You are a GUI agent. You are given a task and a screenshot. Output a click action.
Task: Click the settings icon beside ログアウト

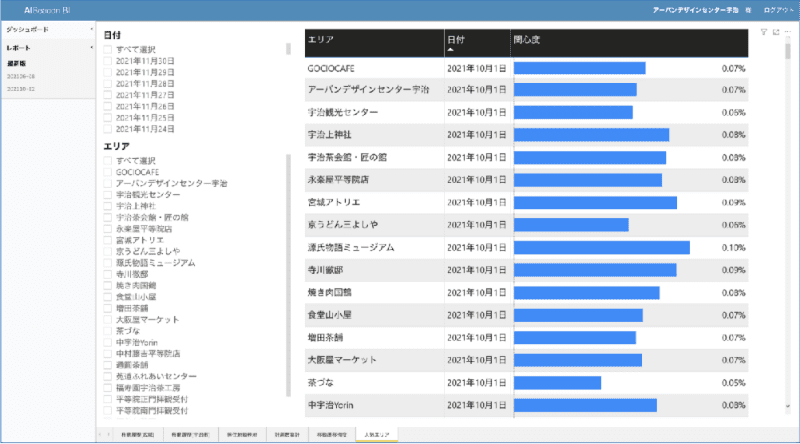(x=747, y=8)
